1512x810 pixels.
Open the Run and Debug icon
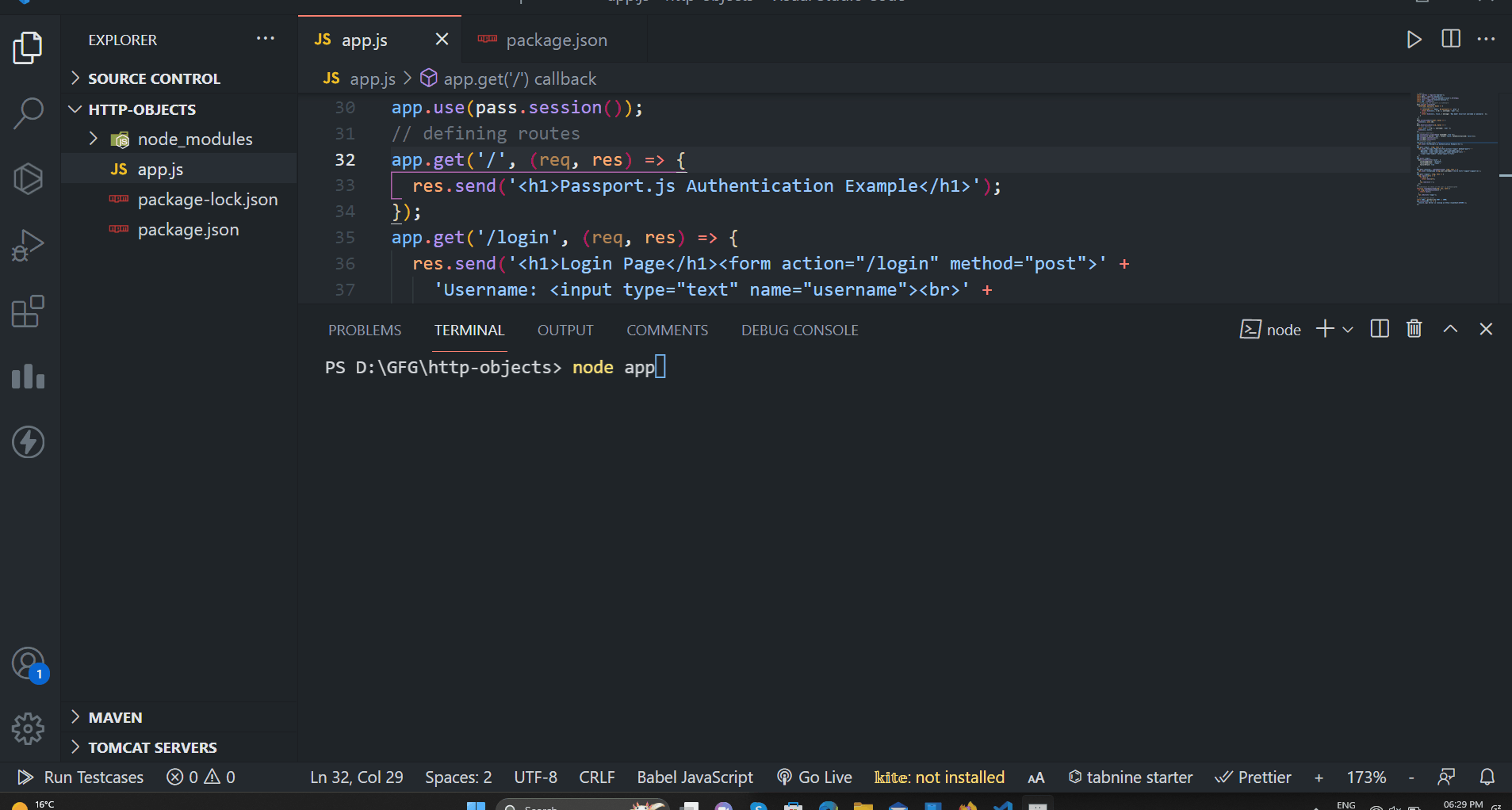tap(29, 245)
